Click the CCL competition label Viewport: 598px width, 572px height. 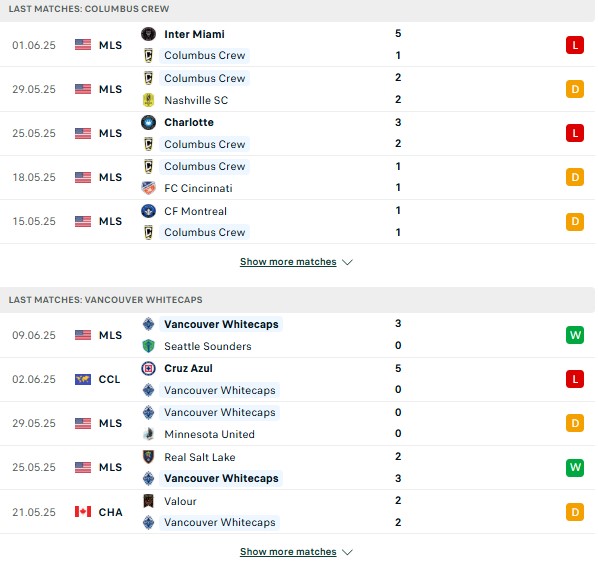click(109, 379)
